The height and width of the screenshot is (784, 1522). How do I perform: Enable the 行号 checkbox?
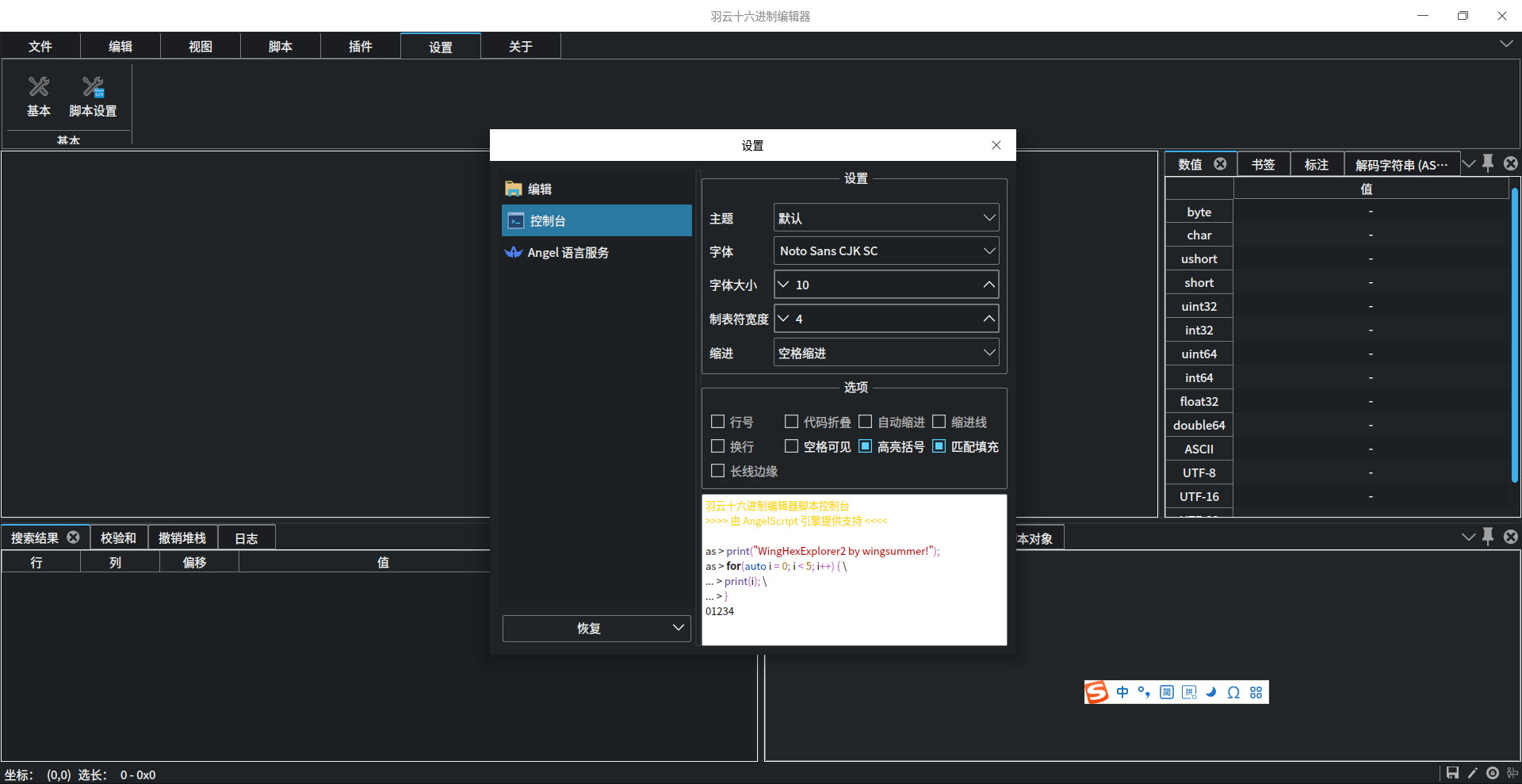coord(718,422)
